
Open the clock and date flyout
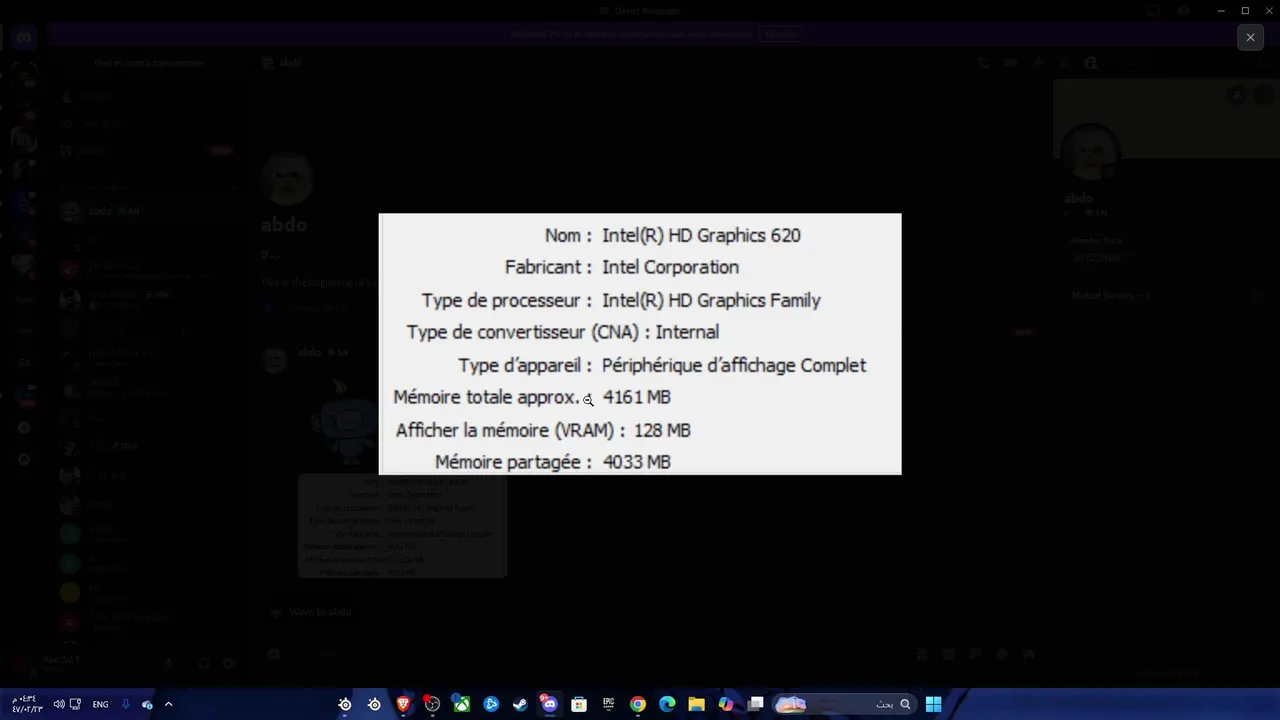(x=27, y=704)
